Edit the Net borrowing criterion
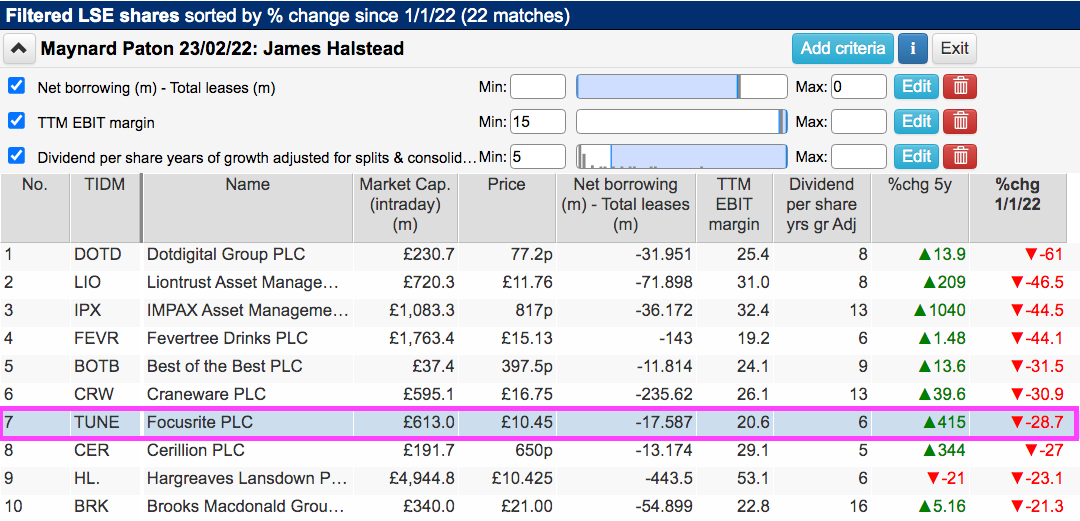1080x521 pixels. [x=916, y=87]
